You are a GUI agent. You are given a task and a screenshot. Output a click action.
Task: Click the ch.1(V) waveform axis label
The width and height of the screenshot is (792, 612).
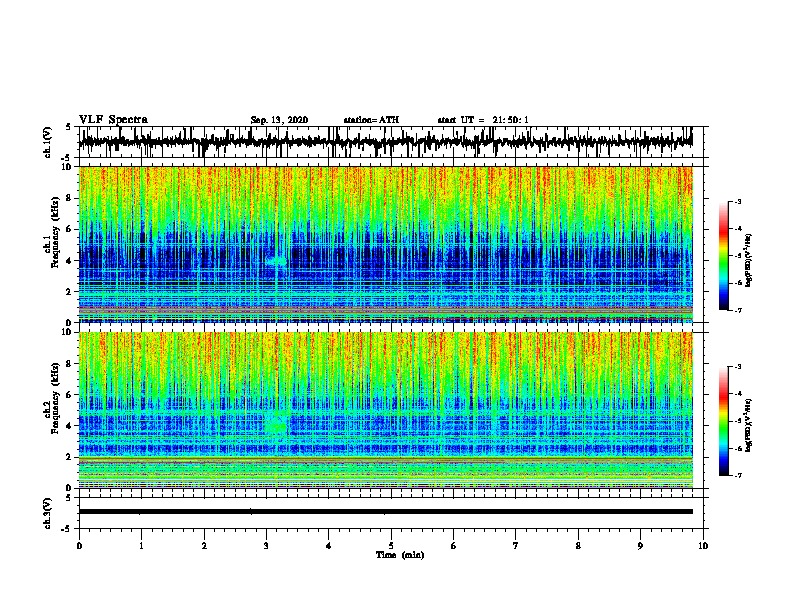point(48,142)
